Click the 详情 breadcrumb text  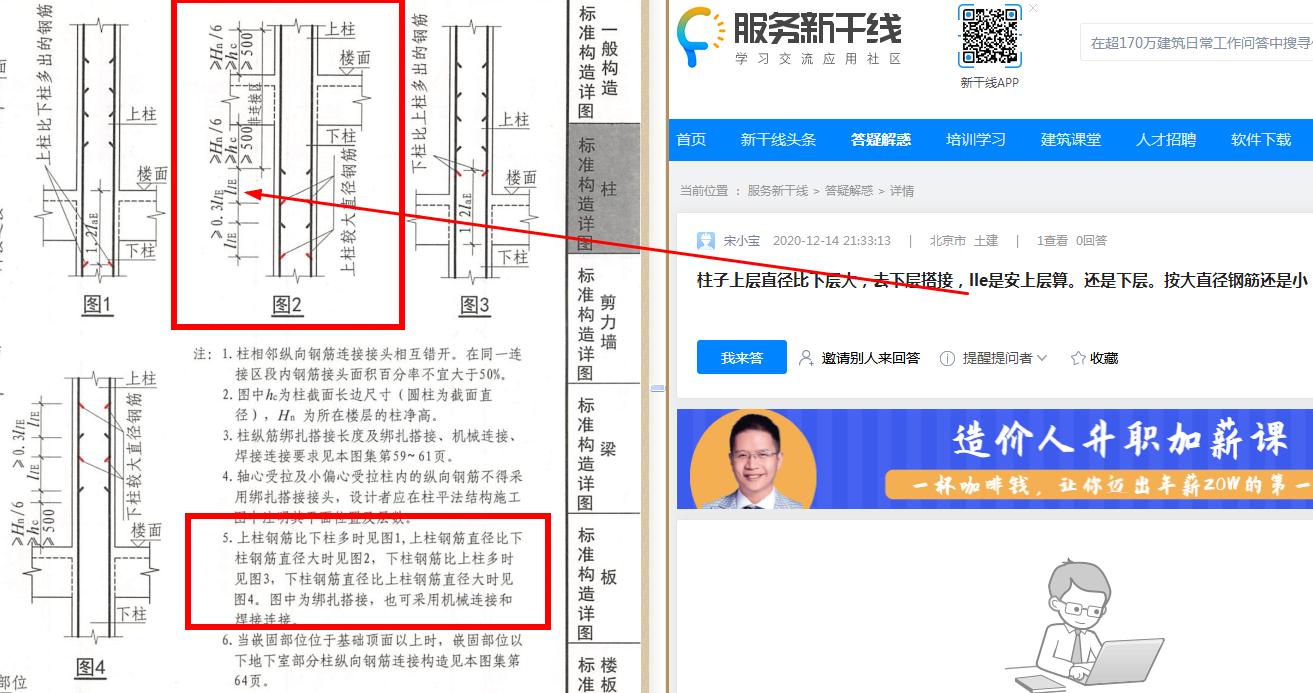click(902, 191)
